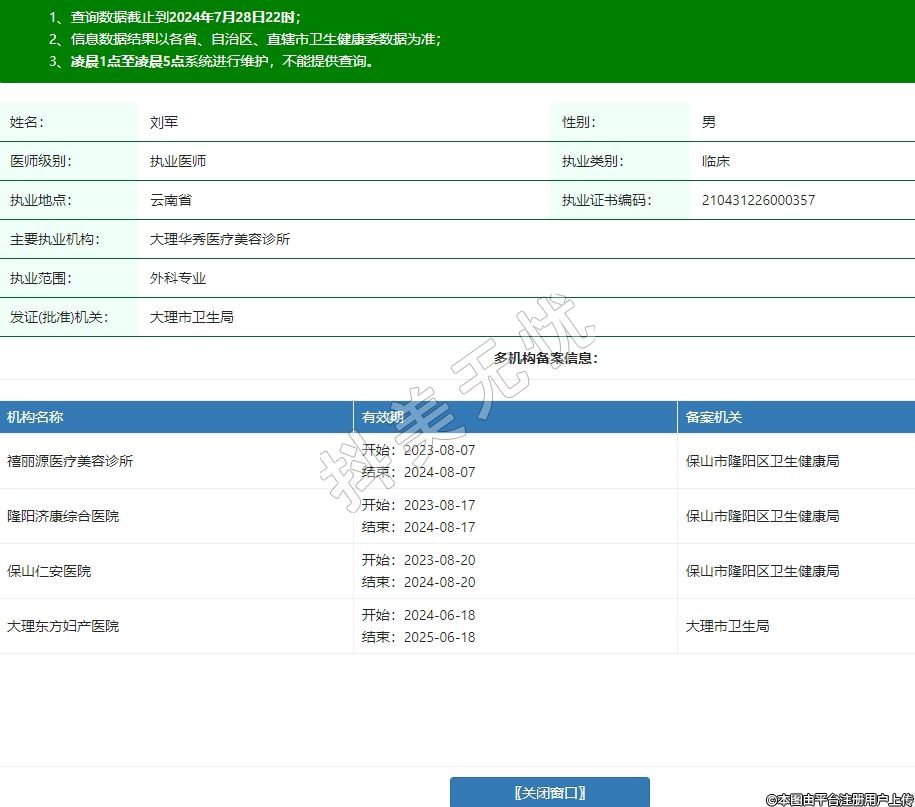Viewport: 915px width, 807px height.
Task: Click the 隆阳济康综合医院 entry
Action: [63, 516]
